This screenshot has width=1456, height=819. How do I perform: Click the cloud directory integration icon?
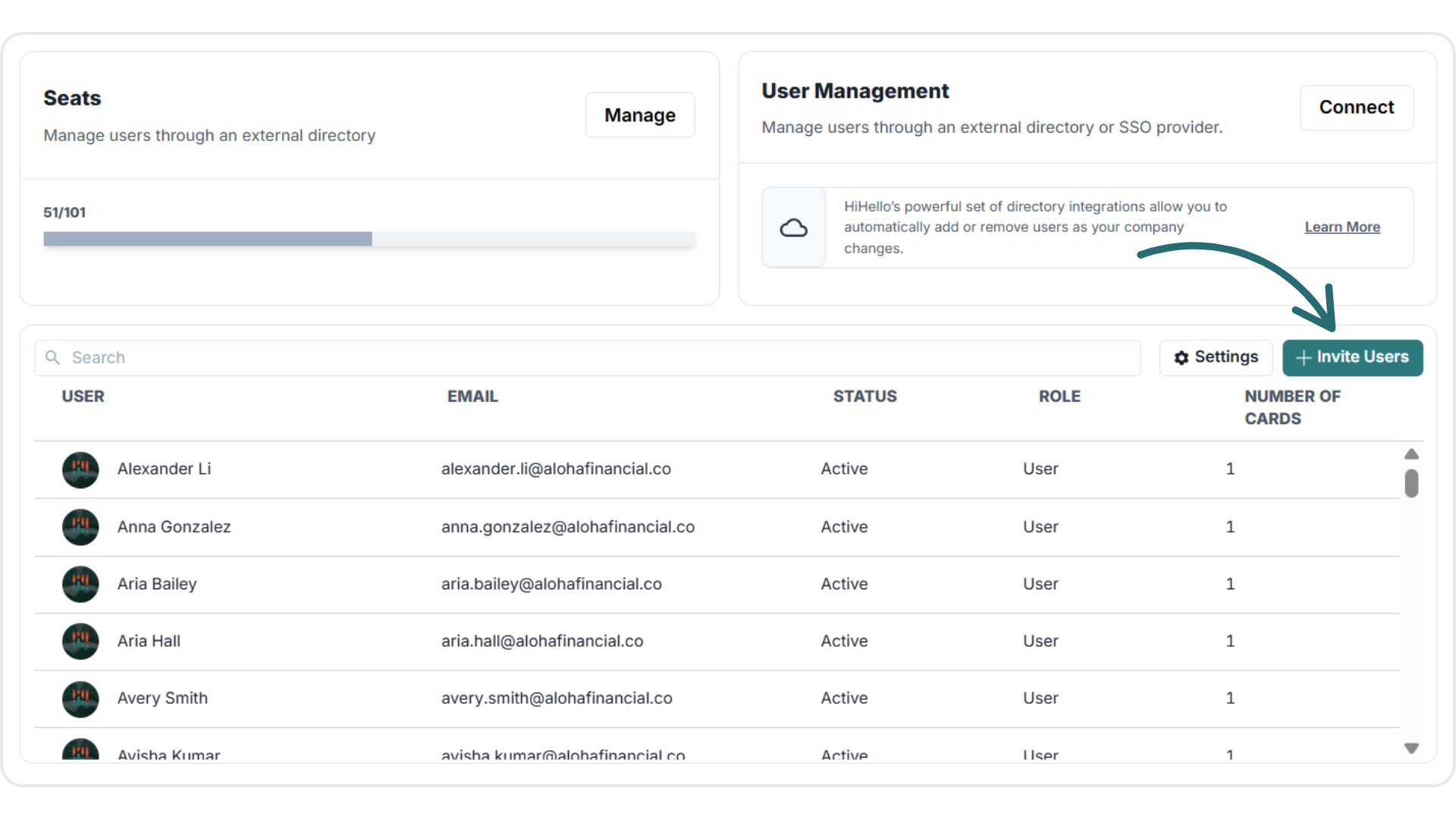coord(794,227)
